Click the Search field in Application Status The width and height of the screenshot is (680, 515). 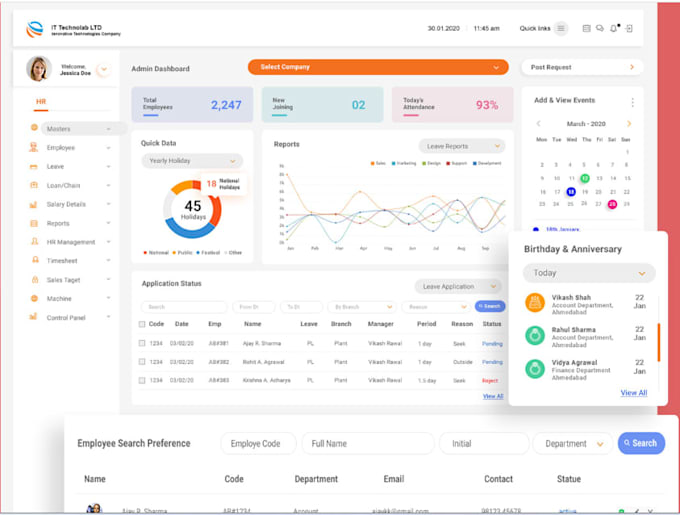[x=184, y=307]
